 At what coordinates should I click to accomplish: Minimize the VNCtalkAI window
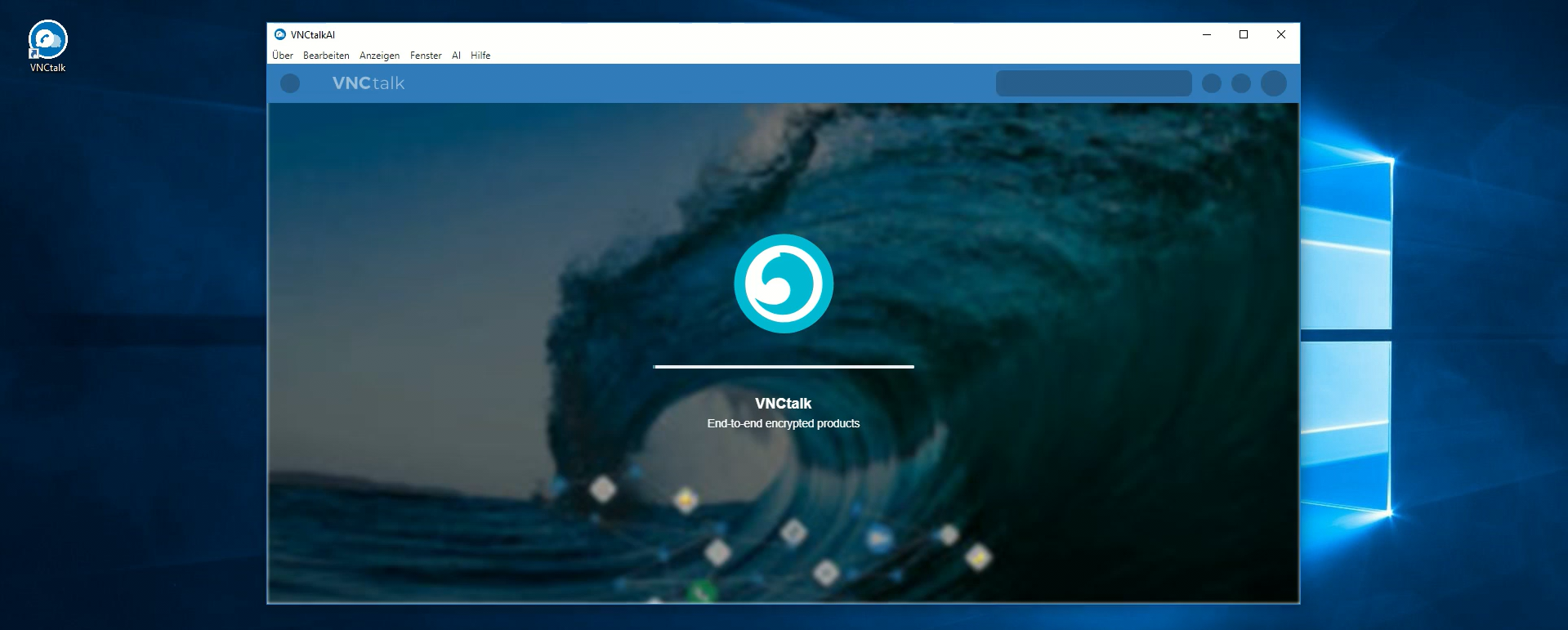point(1207,34)
